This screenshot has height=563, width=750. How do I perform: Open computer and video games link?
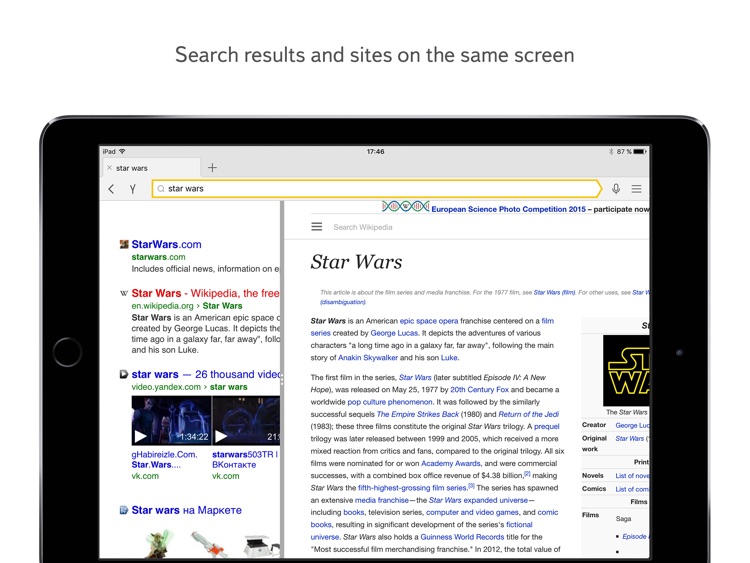click(x=472, y=512)
